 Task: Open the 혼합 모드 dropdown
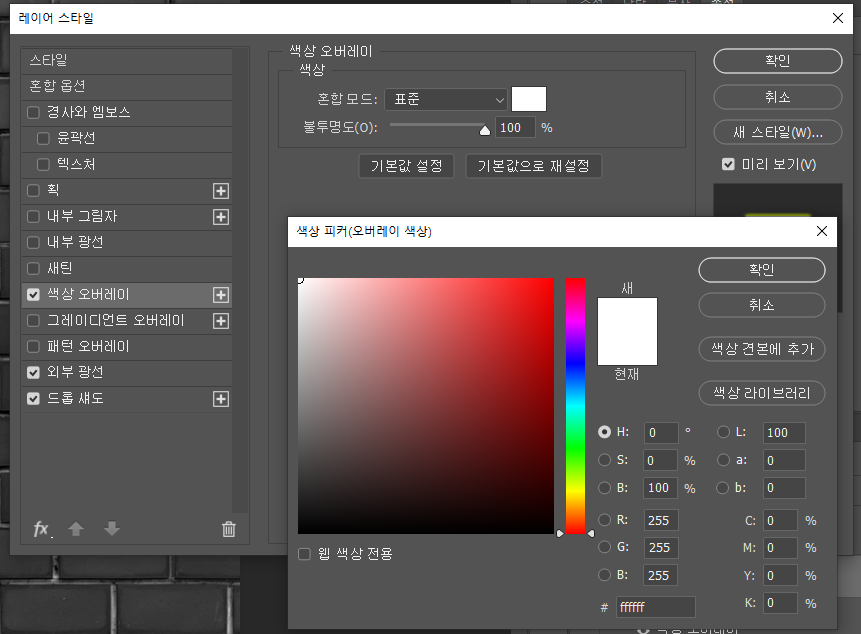click(x=445, y=99)
